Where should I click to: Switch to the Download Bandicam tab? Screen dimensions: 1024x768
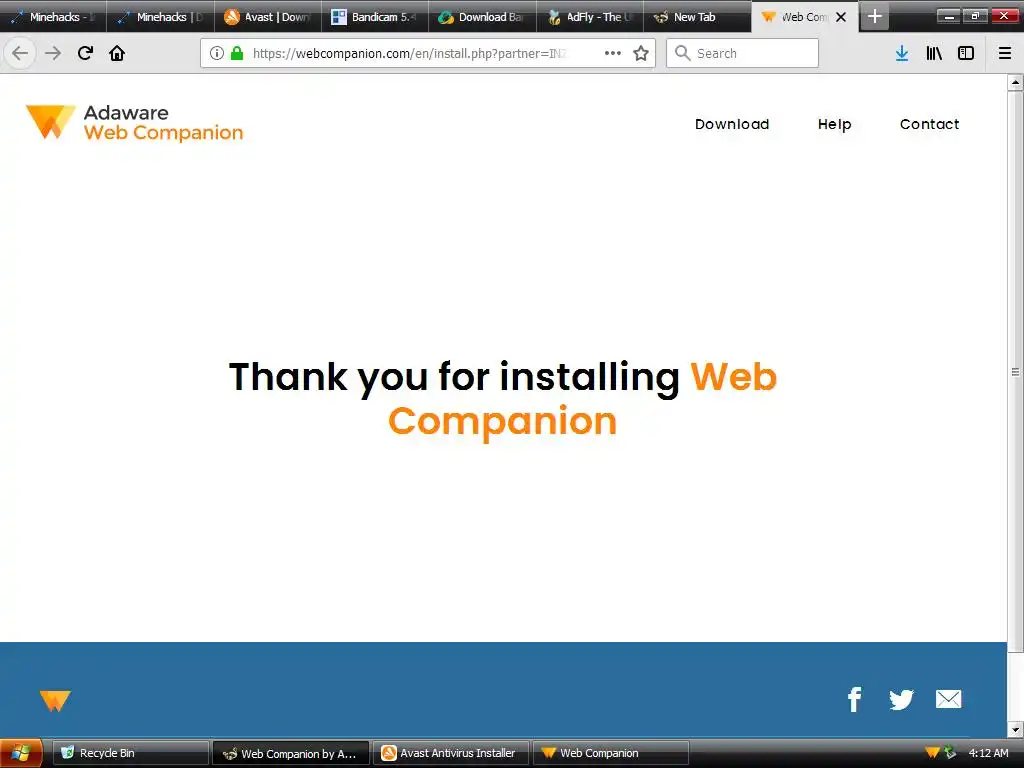[482, 17]
